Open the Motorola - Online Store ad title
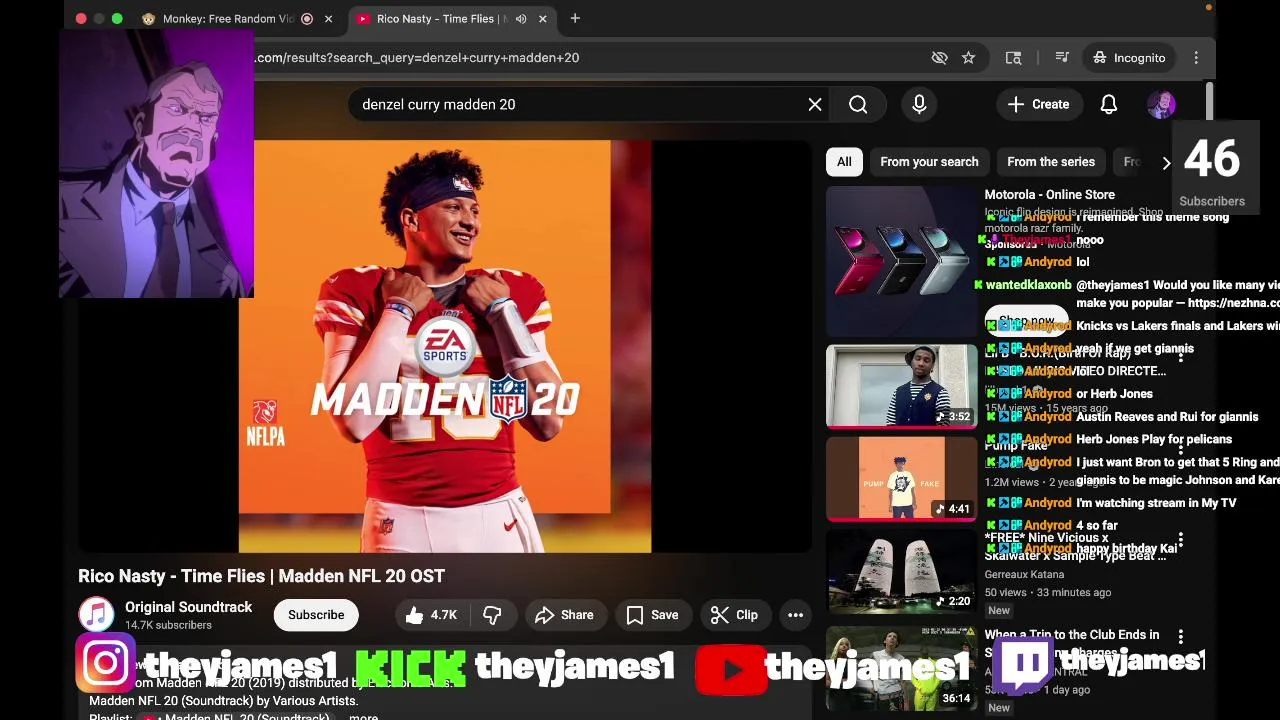The height and width of the screenshot is (720, 1280). (x=1049, y=195)
